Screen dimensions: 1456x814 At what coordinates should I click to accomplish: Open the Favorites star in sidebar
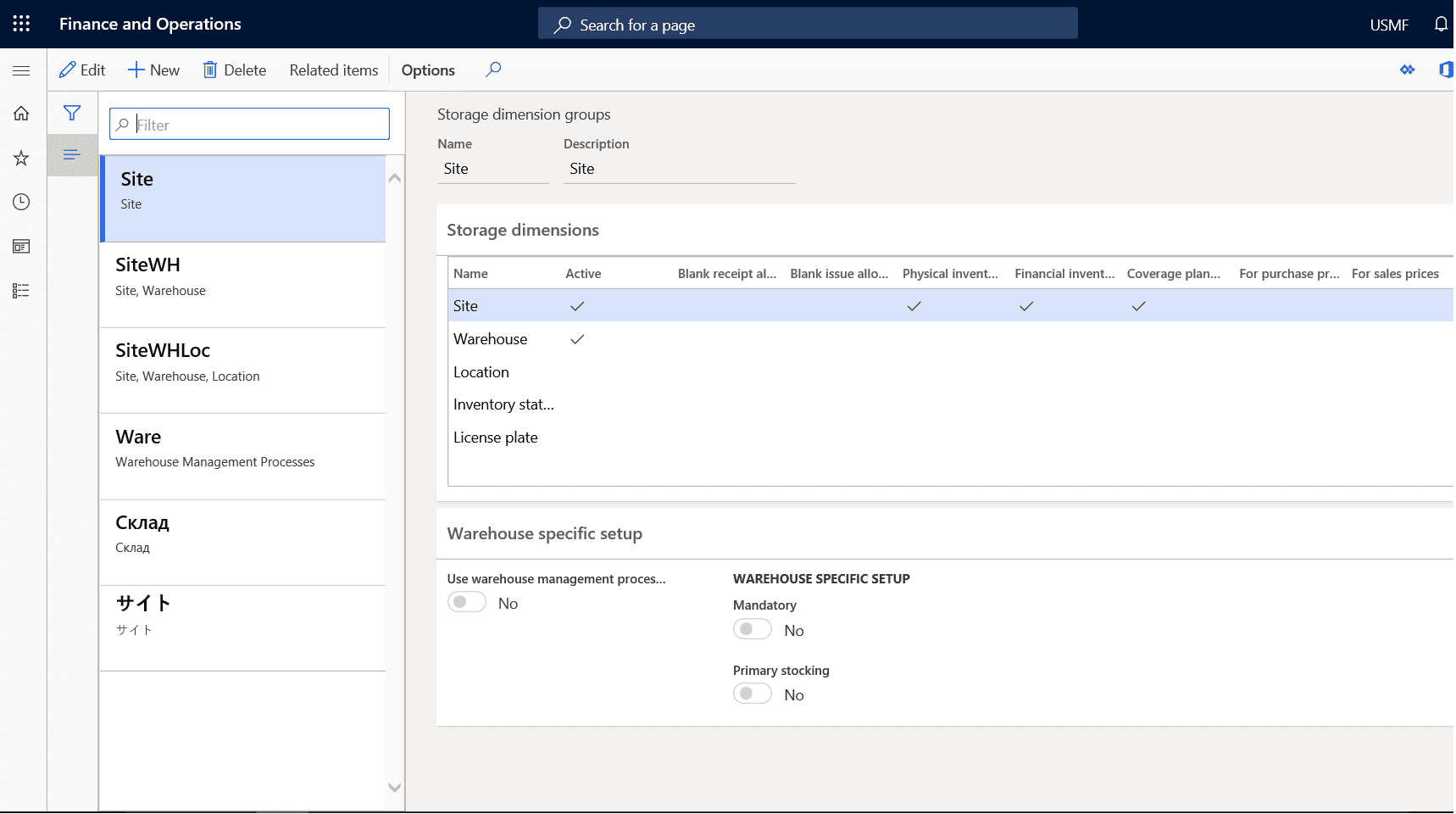click(21, 158)
